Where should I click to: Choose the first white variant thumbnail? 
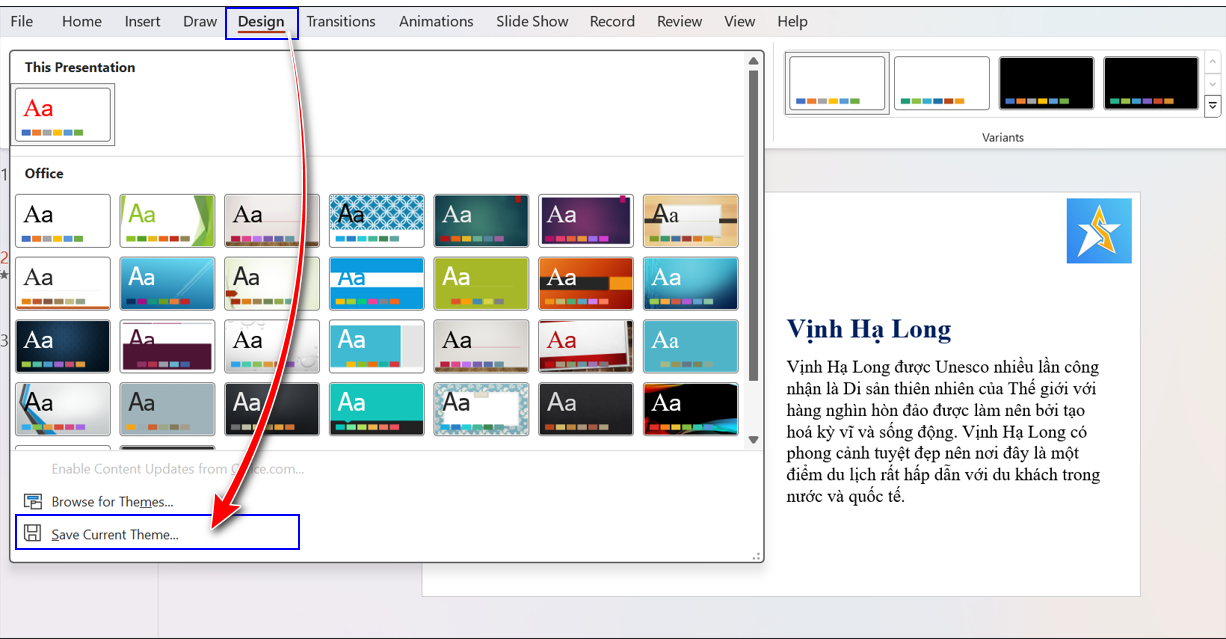click(837, 83)
